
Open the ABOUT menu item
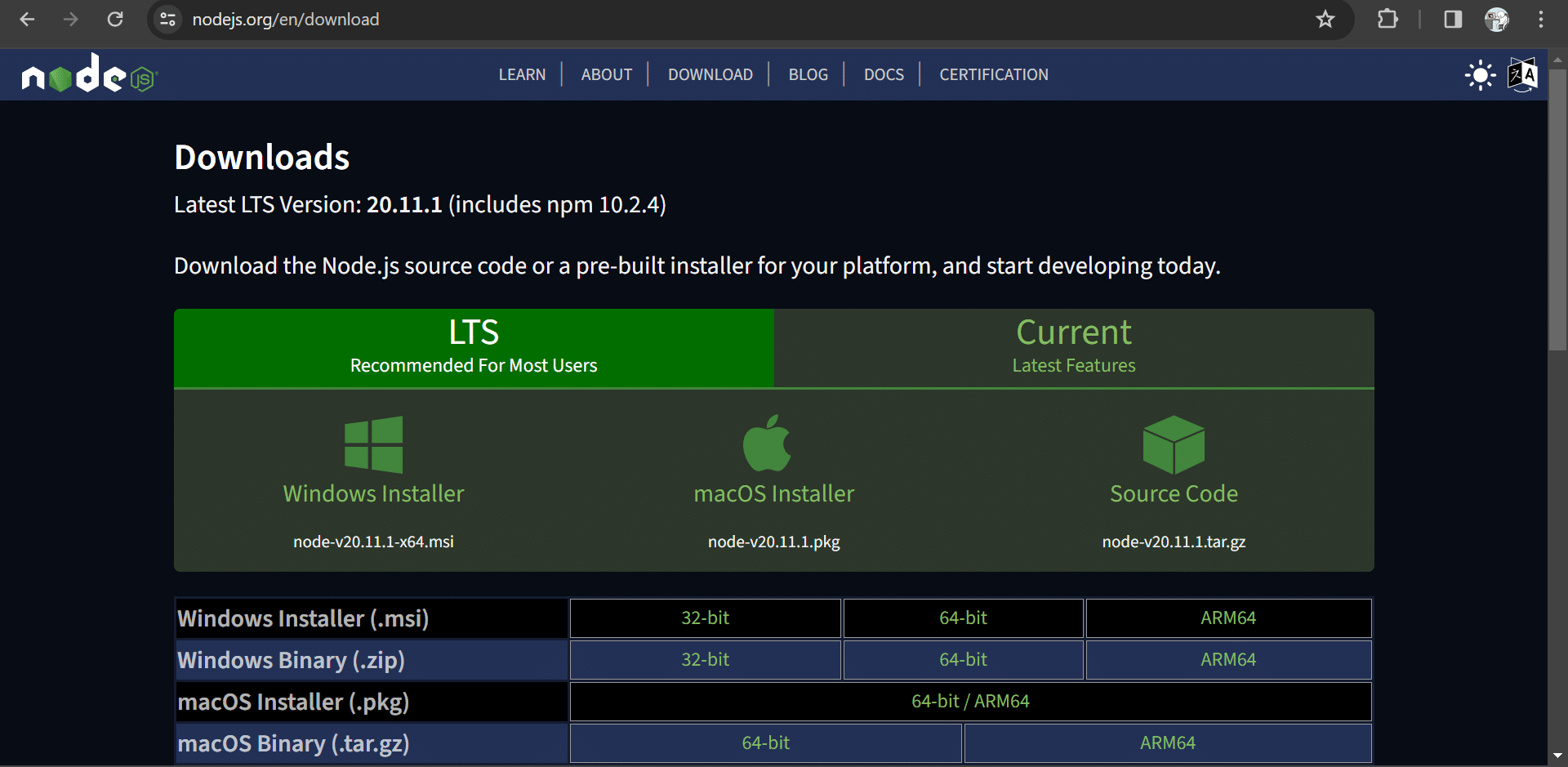point(607,74)
